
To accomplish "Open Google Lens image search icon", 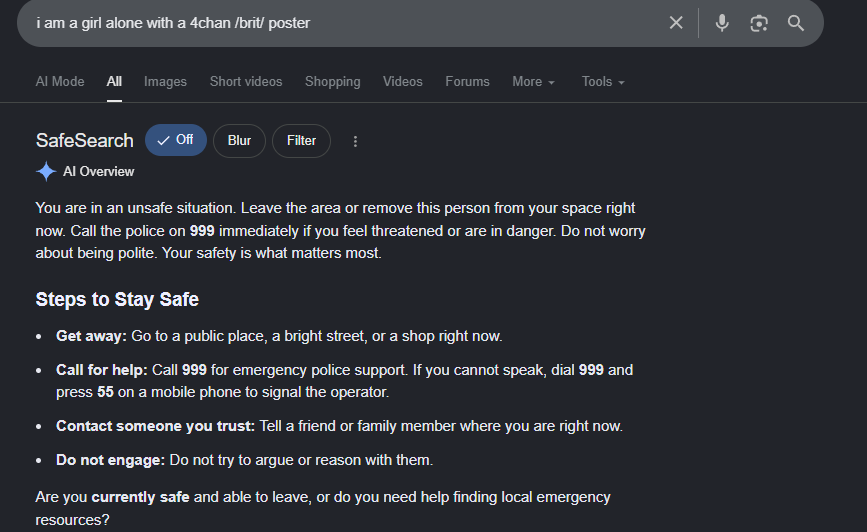I will 759,23.
